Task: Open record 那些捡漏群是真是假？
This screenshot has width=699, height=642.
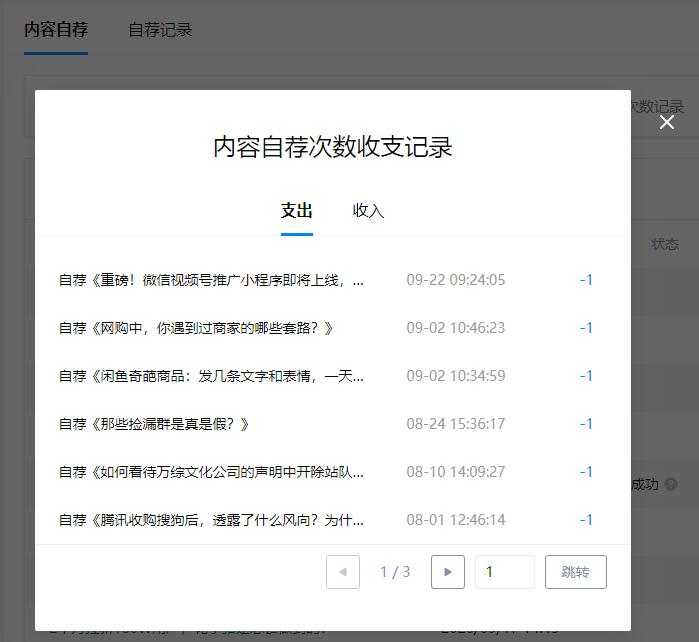Action: (154, 424)
